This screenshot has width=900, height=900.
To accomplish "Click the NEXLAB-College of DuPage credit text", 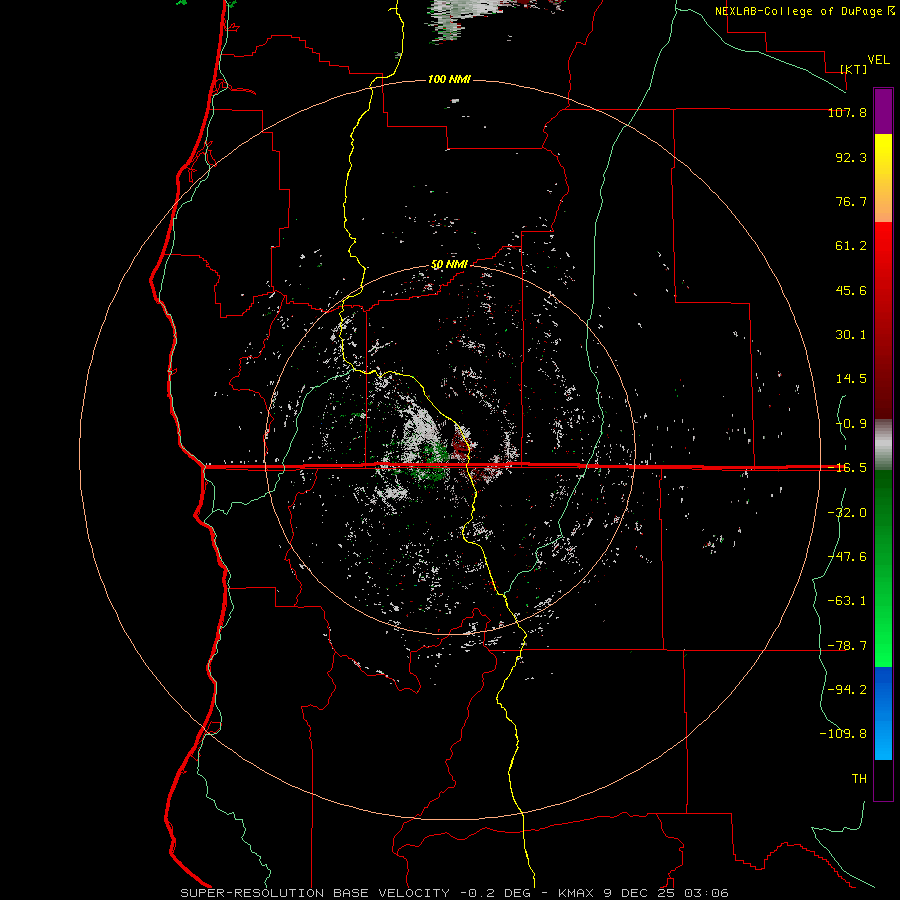I will click(800, 11).
